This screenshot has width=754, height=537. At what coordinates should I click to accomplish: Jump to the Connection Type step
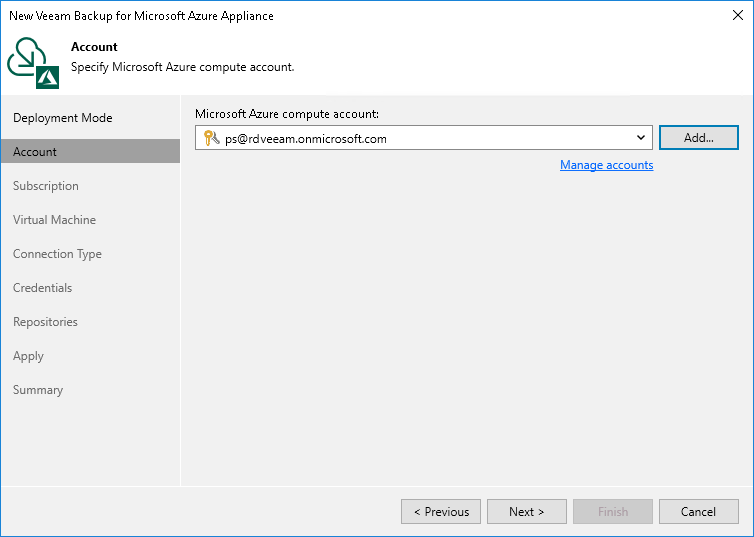pyautogui.click(x=58, y=254)
